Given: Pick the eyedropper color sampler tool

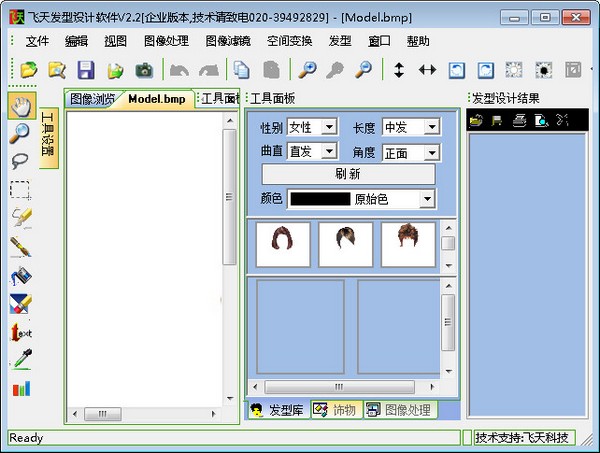Looking at the screenshot, I should pos(20,360).
